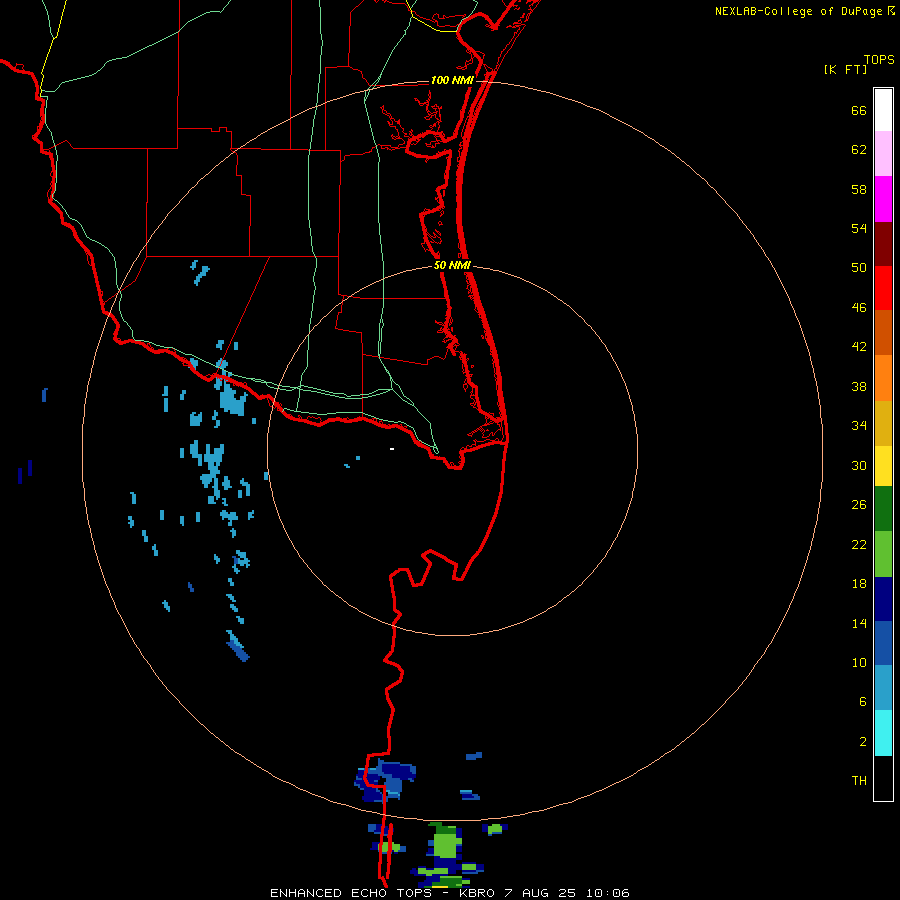900x900 pixels.
Task: Click the KBRO station identifier in the footer
Action: (478, 893)
